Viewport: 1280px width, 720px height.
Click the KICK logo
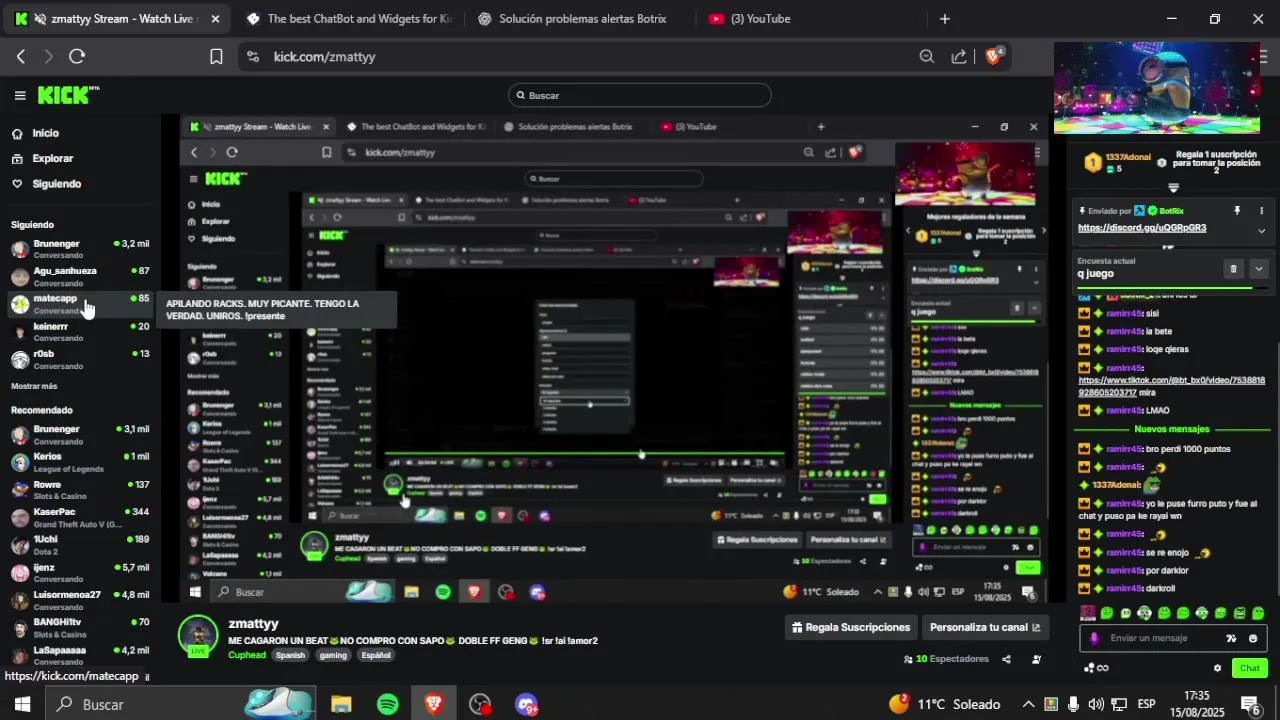point(67,95)
